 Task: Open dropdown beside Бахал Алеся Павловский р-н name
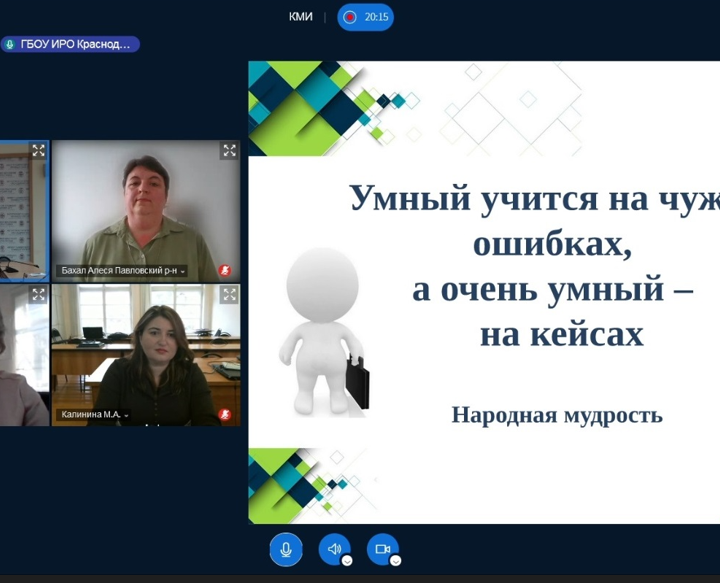tap(183, 272)
